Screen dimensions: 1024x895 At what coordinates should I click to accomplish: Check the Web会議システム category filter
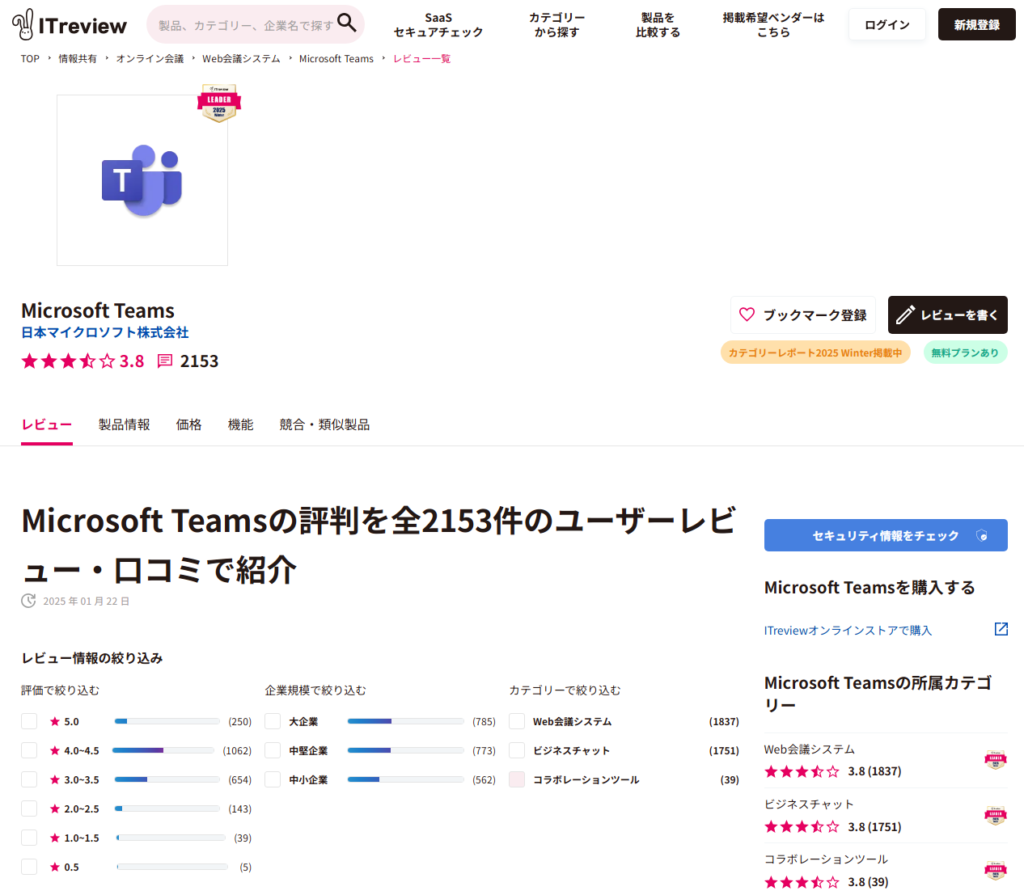tap(517, 721)
